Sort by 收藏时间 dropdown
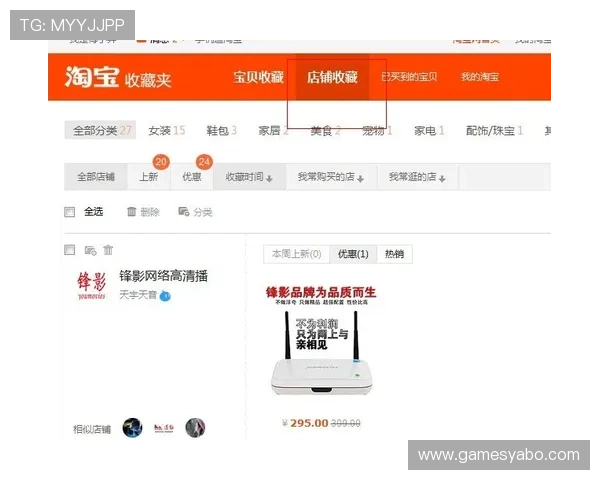 click(249, 177)
